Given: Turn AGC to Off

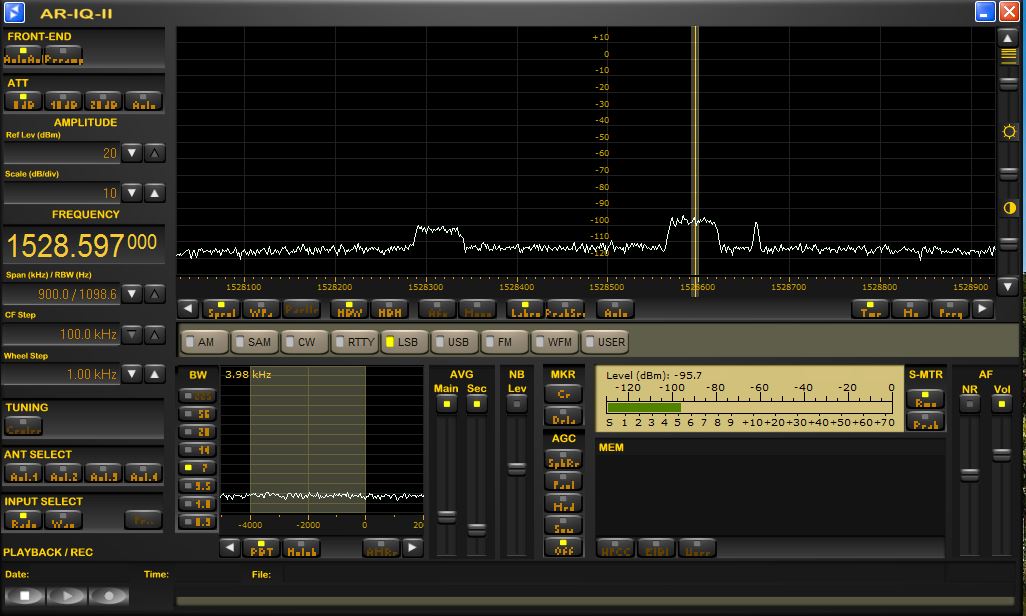Looking at the screenshot, I should 563,547.
